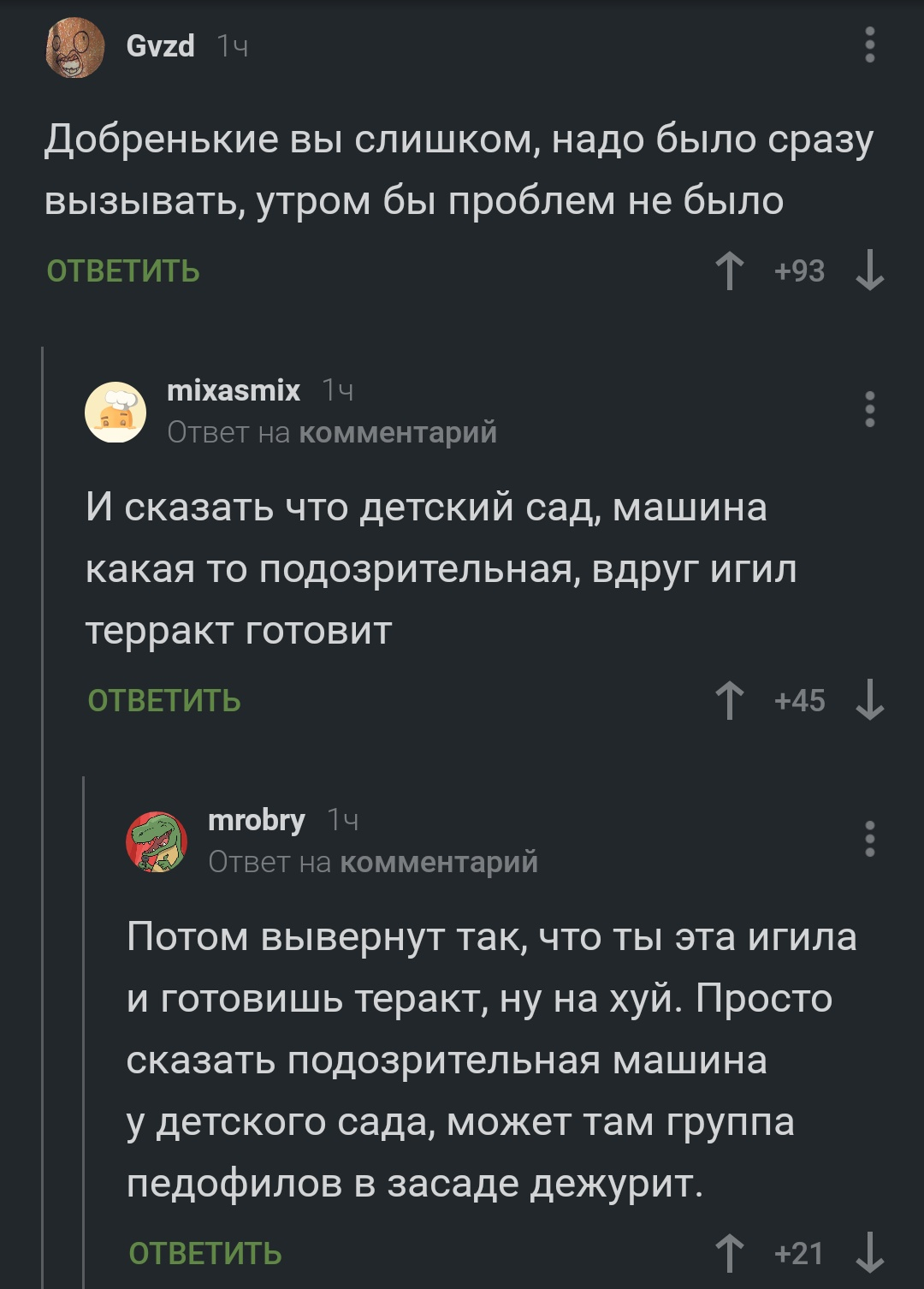The image size is (924, 1289).
Task: Open options menu for mixasmix comment
Action: click(x=869, y=409)
